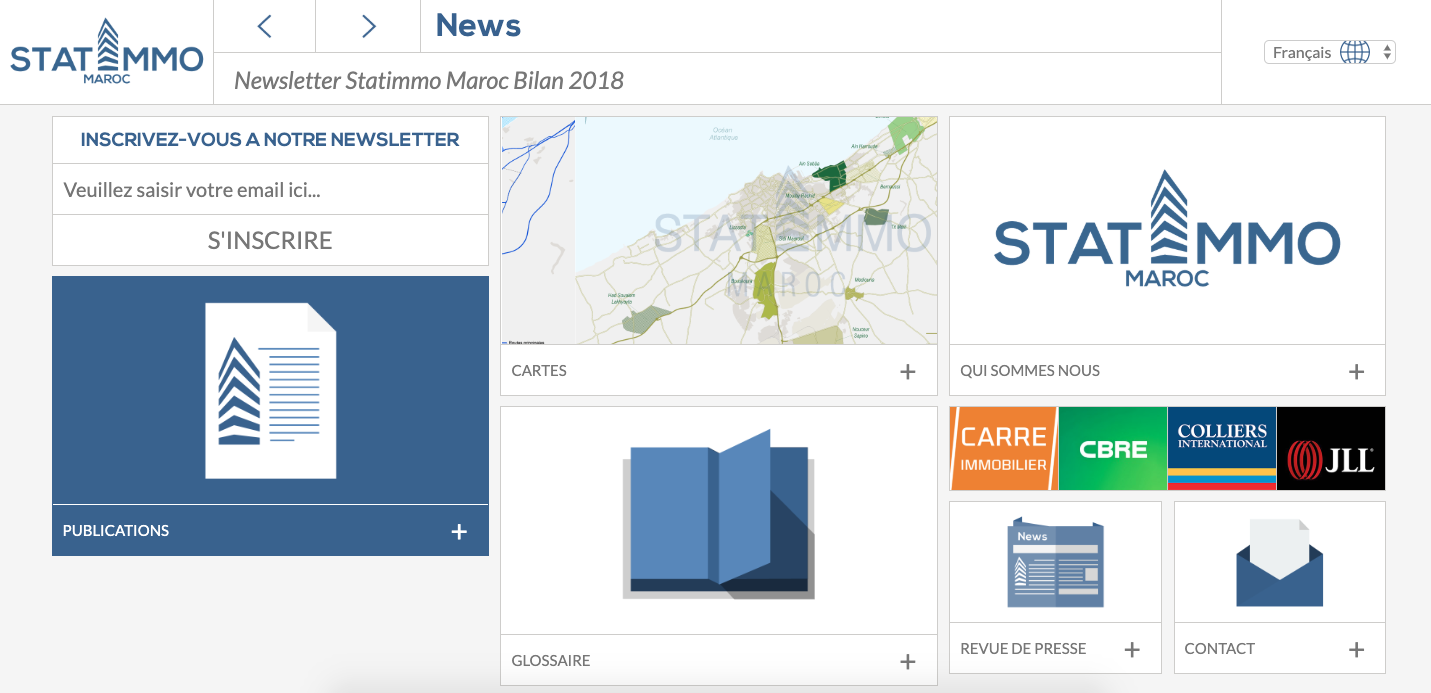Expand the Contact tile with plus
Screen dimensions: 1431x693
[1357, 649]
